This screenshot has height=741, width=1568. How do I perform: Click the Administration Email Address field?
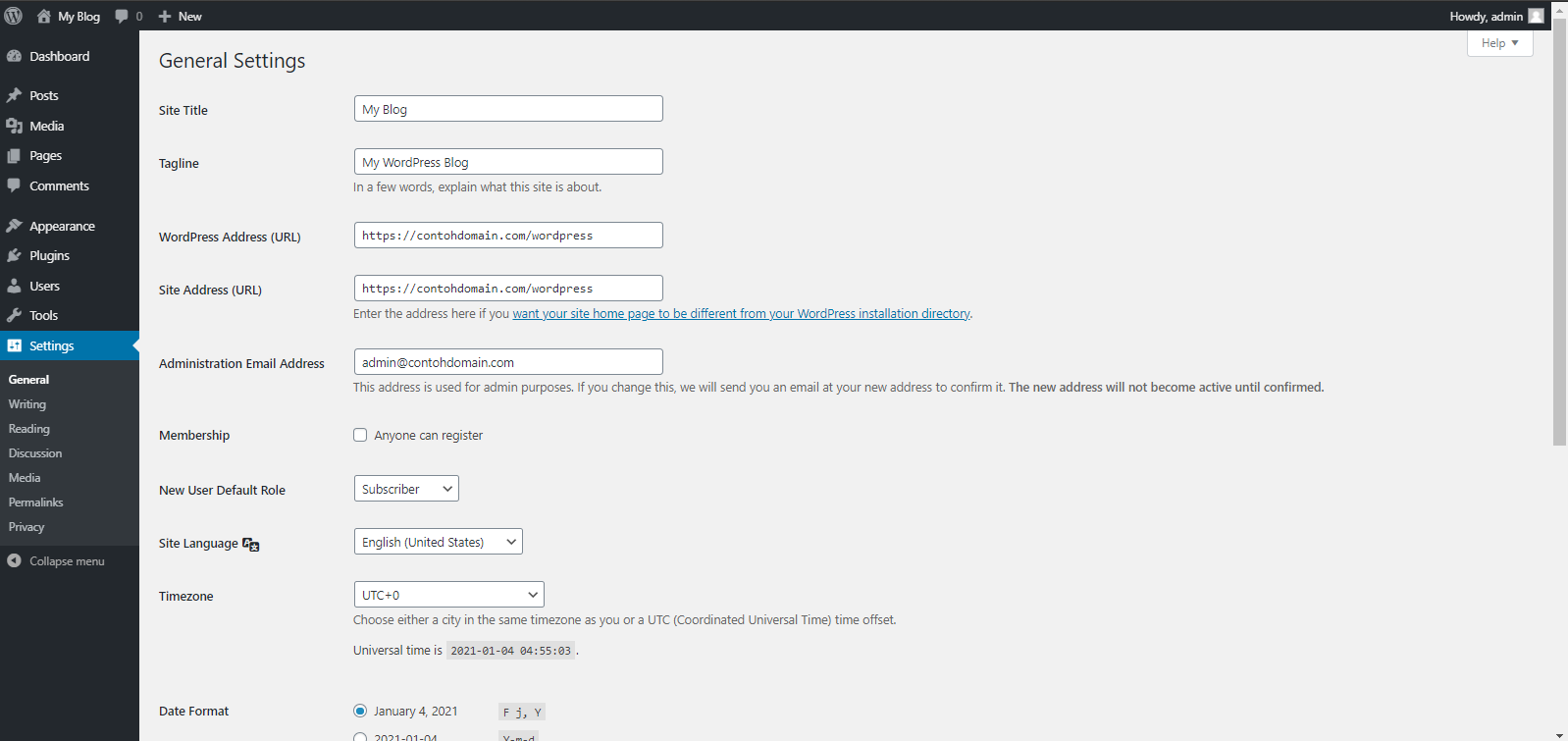[x=508, y=362]
